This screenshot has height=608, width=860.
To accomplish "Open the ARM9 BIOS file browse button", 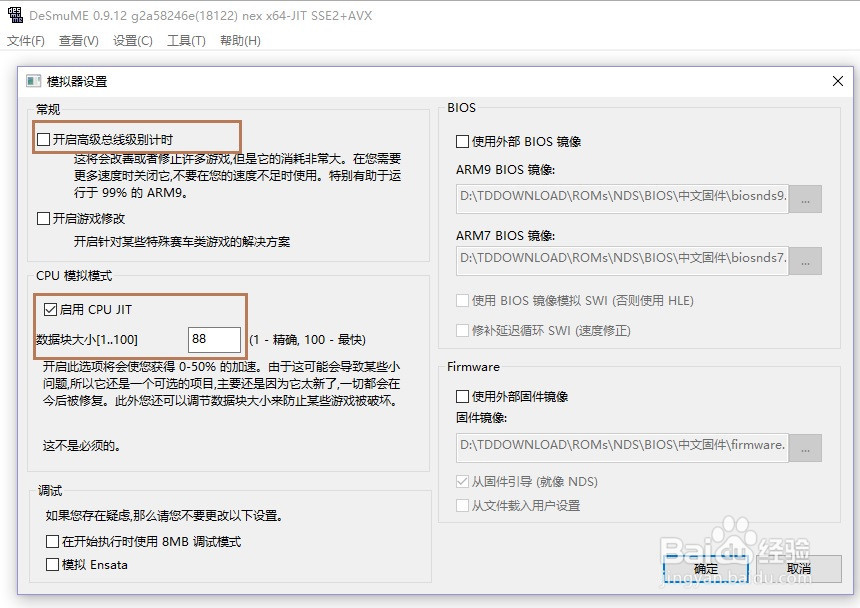I will [806, 199].
